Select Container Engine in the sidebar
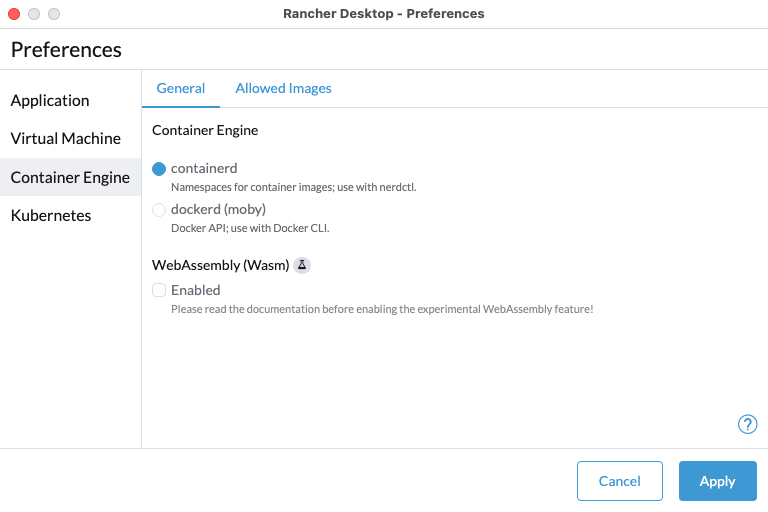Viewport: 768px width, 512px height. pyautogui.click(x=70, y=177)
